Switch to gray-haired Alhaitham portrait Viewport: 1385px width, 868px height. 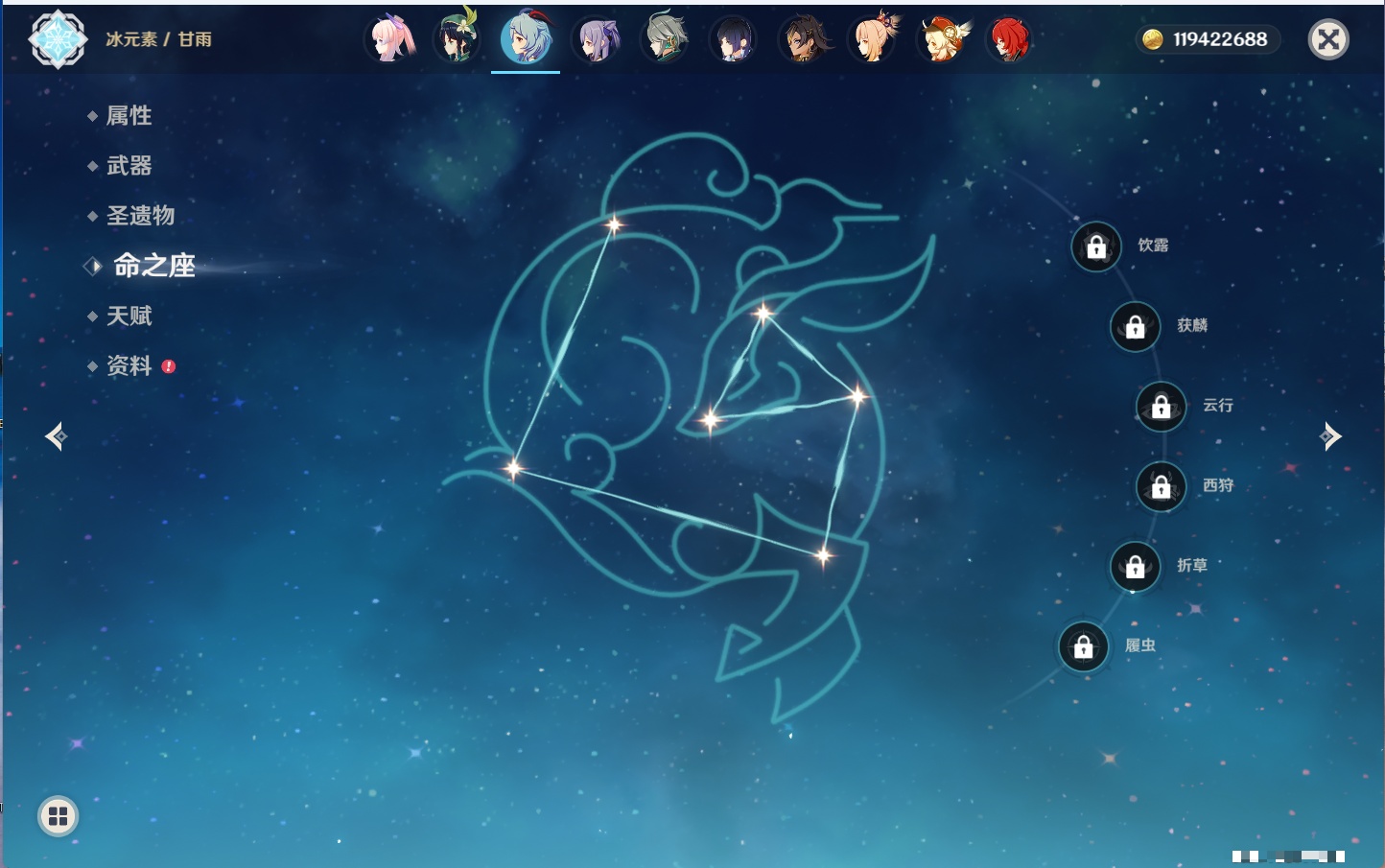664,39
